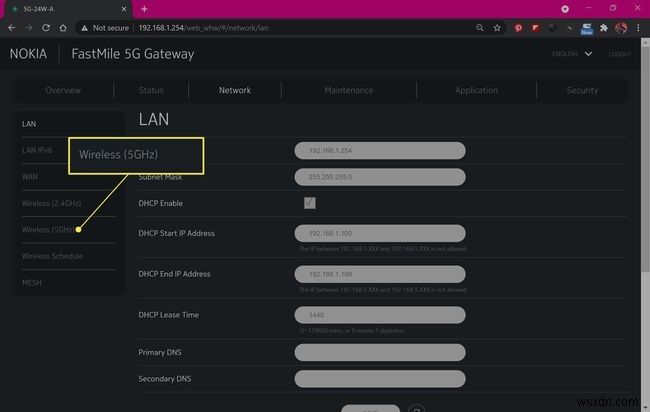Open the Overview tab
This screenshot has height=412, width=650.
coord(63,90)
